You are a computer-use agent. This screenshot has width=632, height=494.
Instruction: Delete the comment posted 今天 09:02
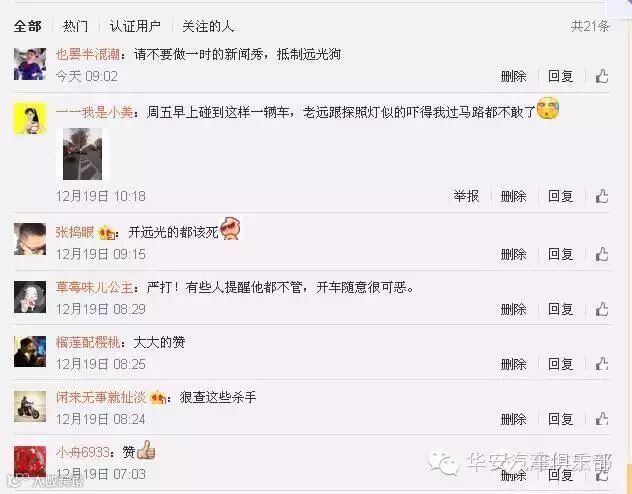pos(514,76)
